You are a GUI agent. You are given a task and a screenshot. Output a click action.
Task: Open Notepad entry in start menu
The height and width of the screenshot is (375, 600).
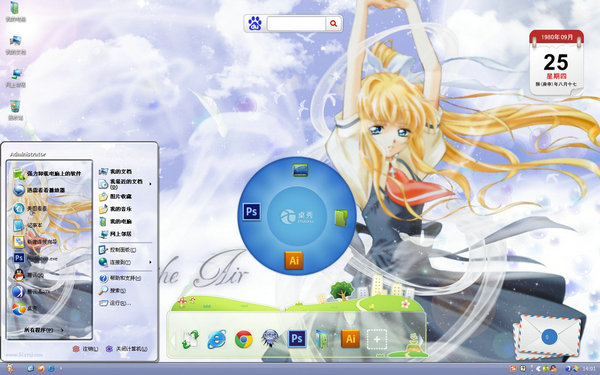[x=28, y=225]
